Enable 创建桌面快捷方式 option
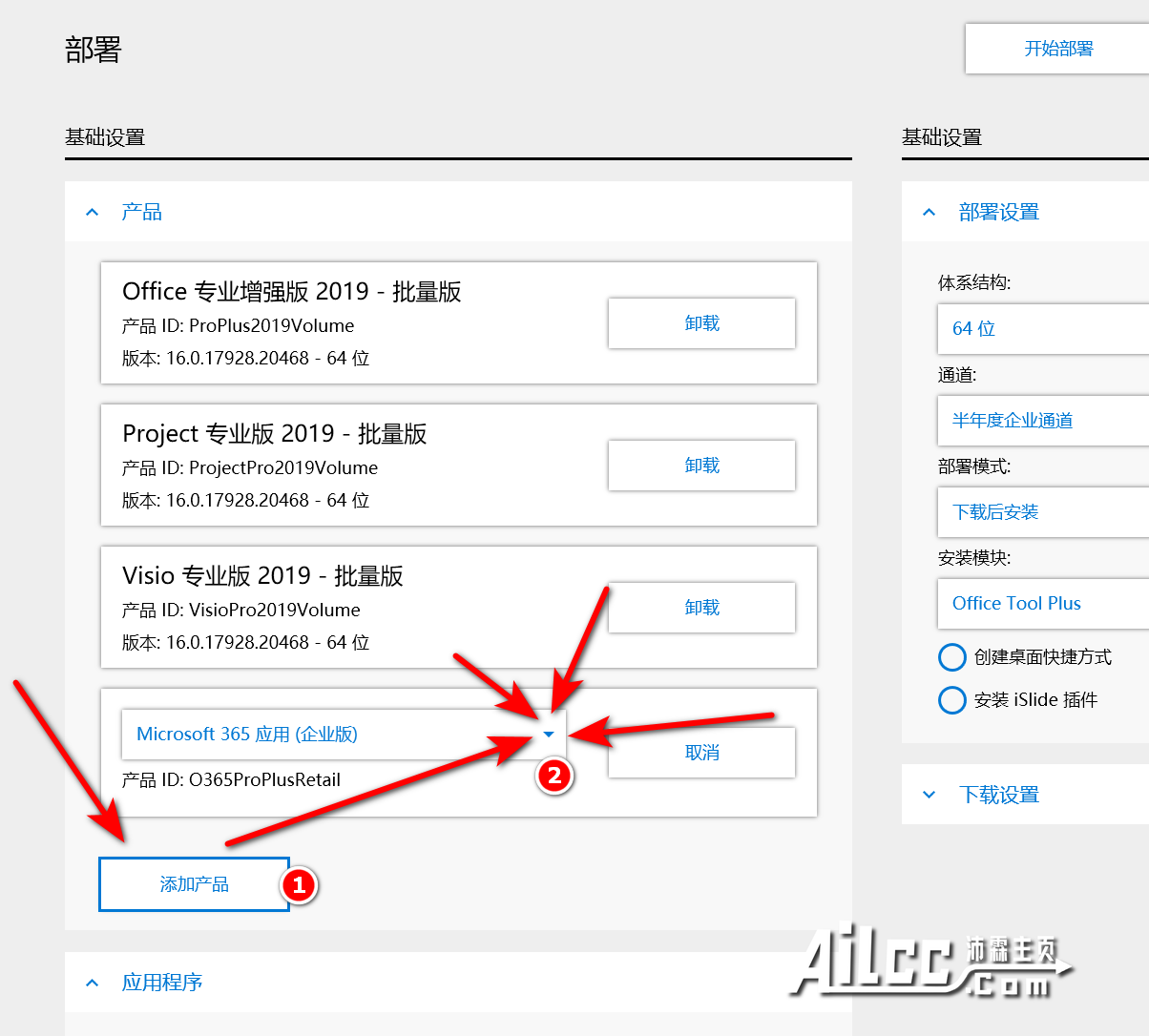This screenshot has height=1036, width=1149. coord(952,657)
